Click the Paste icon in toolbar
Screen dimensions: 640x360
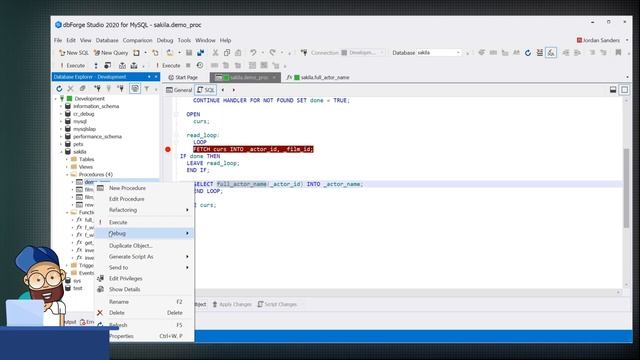pyautogui.click(x=238, y=53)
